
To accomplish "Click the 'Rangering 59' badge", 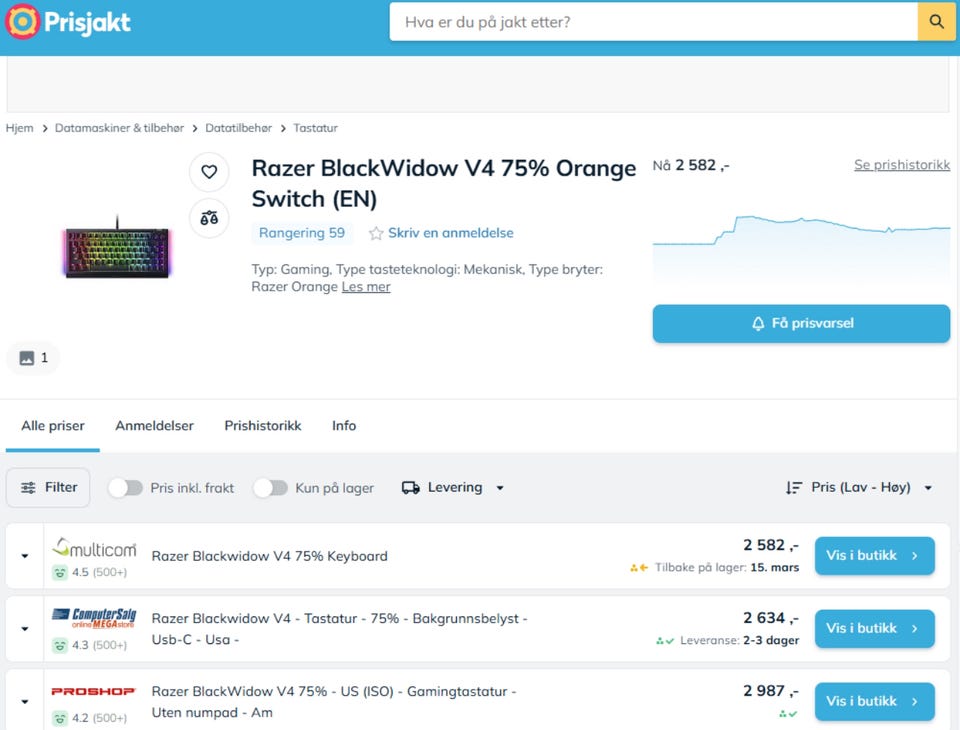I will (x=302, y=233).
